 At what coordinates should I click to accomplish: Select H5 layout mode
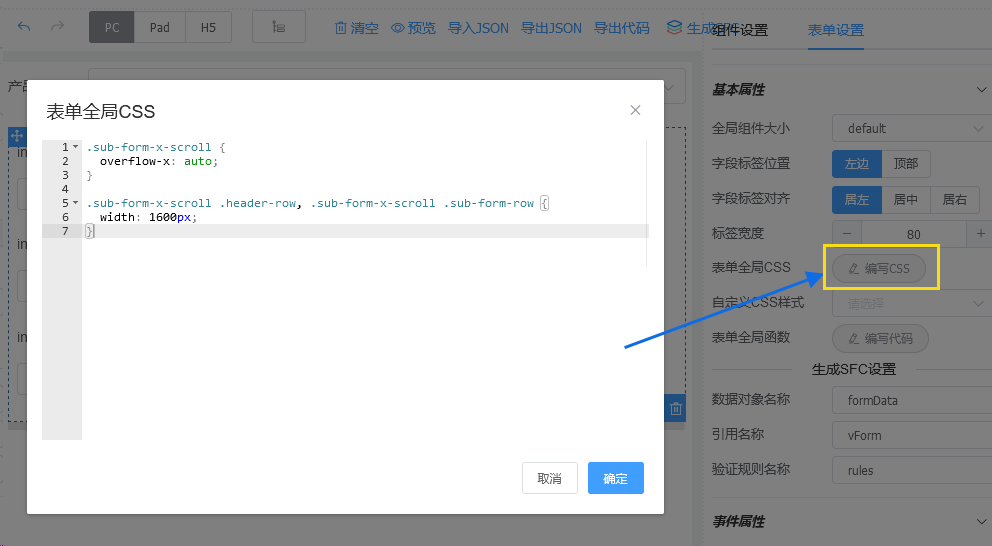pos(208,27)
